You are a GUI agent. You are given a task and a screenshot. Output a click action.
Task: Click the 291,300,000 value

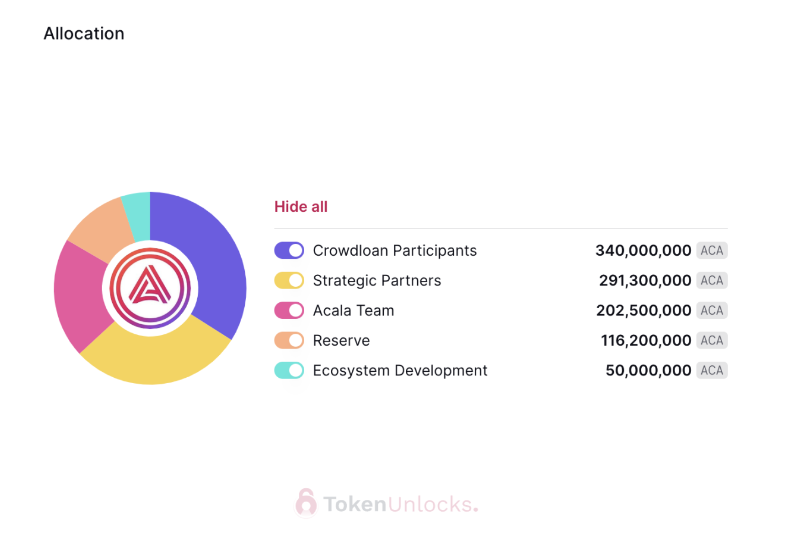tap(645, 280)
